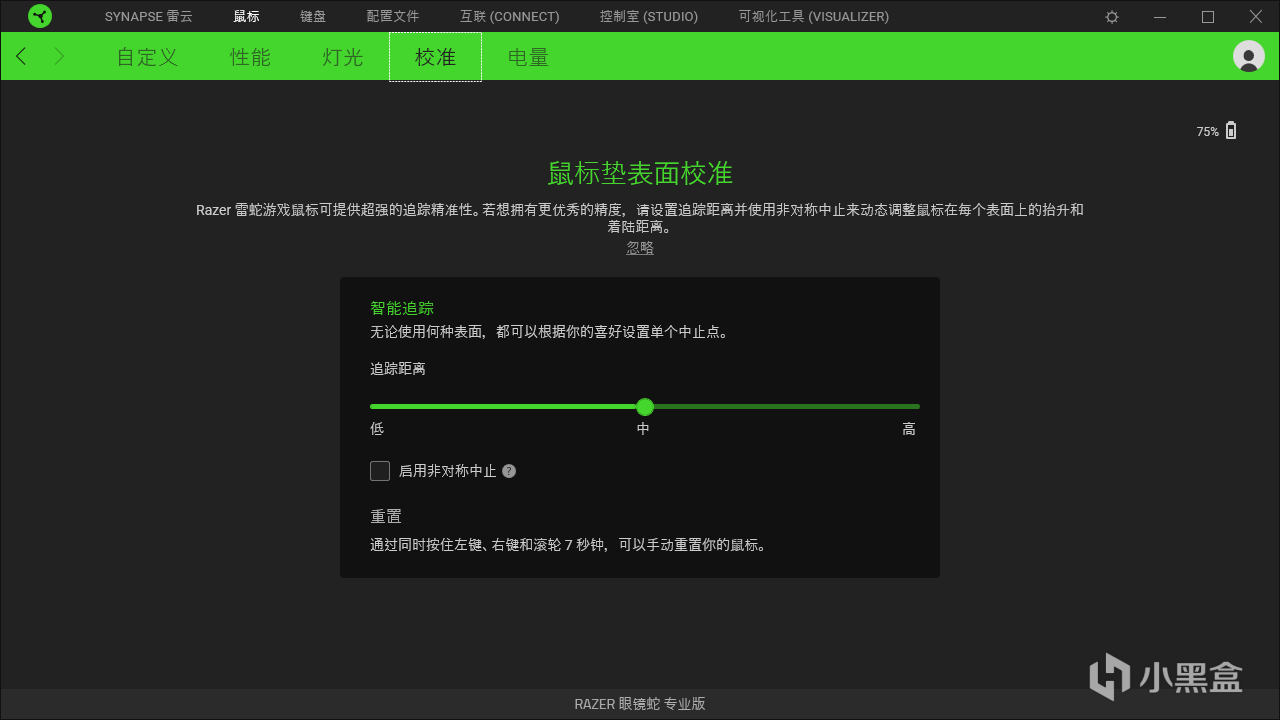Screen dimensions: 1280x720
Task: Click the 忽略 link
Action: click(640, 248)
